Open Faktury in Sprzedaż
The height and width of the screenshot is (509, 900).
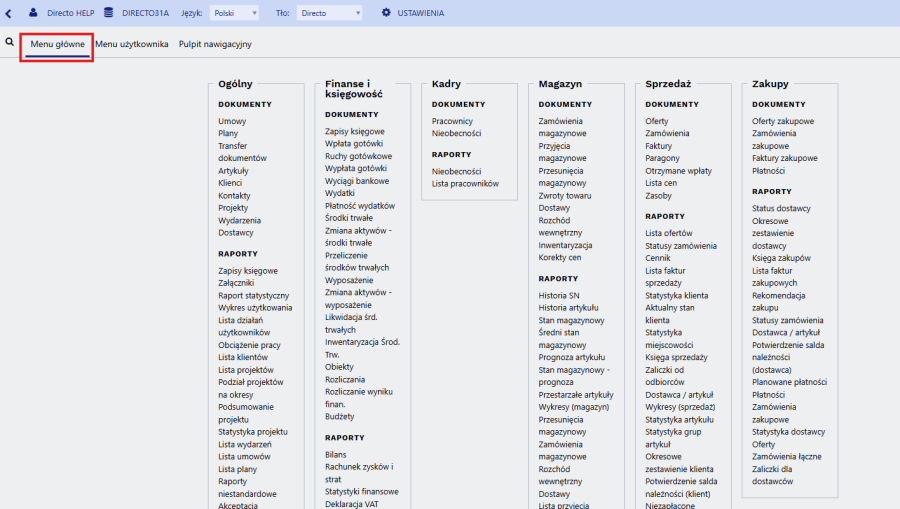pos(658,146)
